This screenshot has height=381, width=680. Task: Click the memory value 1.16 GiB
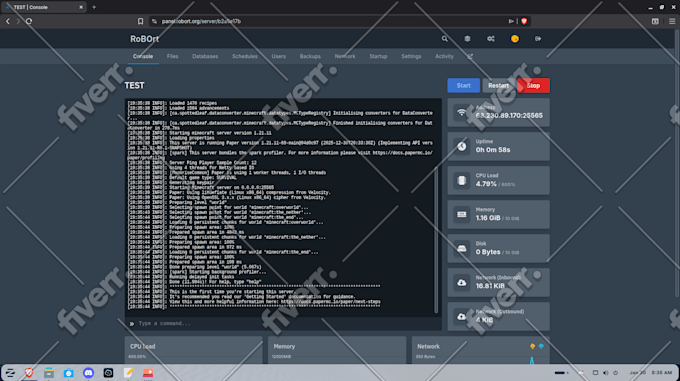tap(488, 218)
